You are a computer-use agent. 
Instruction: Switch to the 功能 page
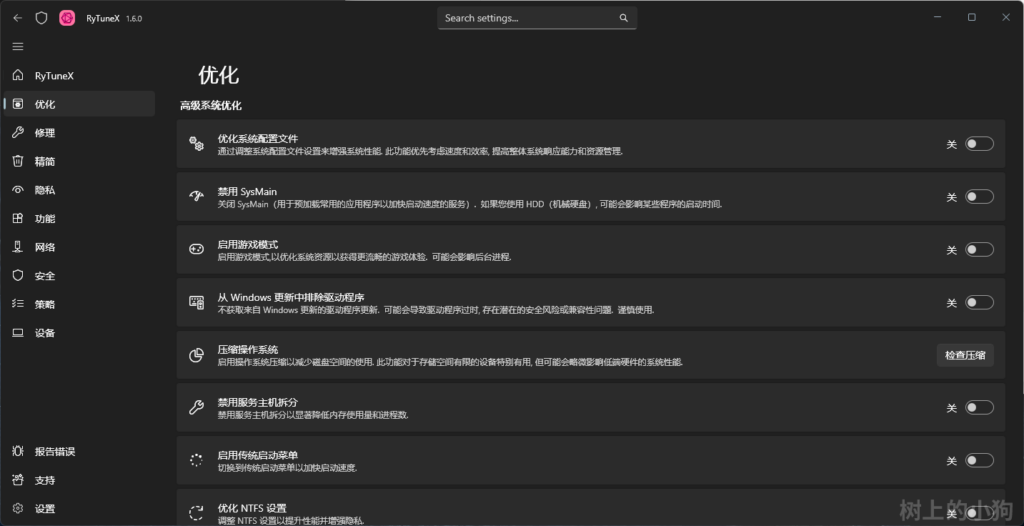pos(79,218)
